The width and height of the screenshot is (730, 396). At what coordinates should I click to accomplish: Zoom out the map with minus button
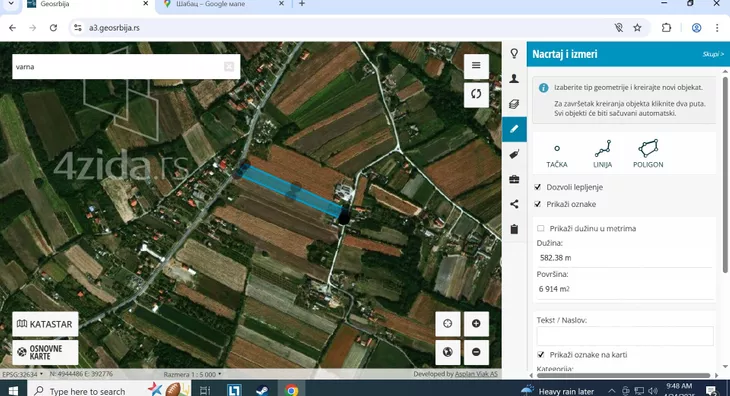476,352
